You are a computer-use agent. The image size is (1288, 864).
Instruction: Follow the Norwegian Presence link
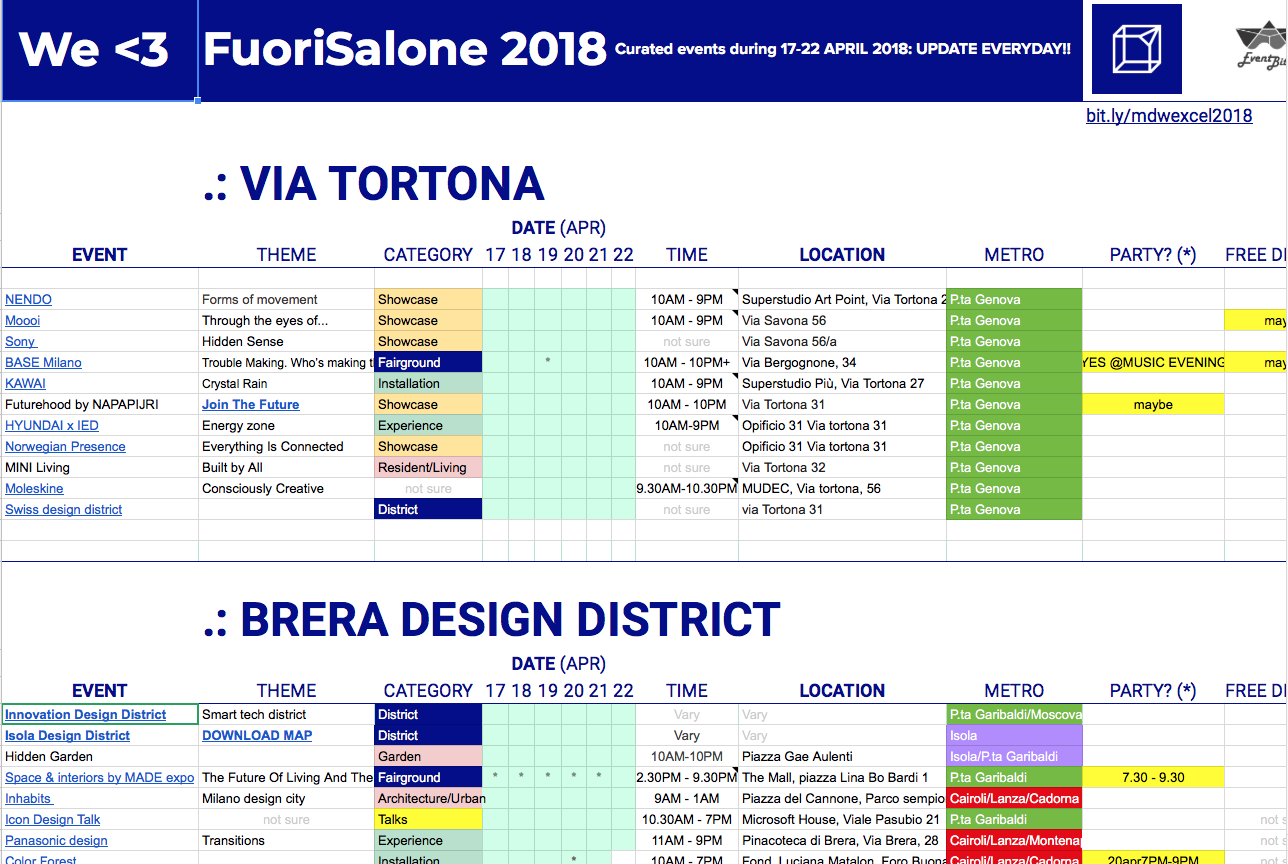(x=65, y=446)
